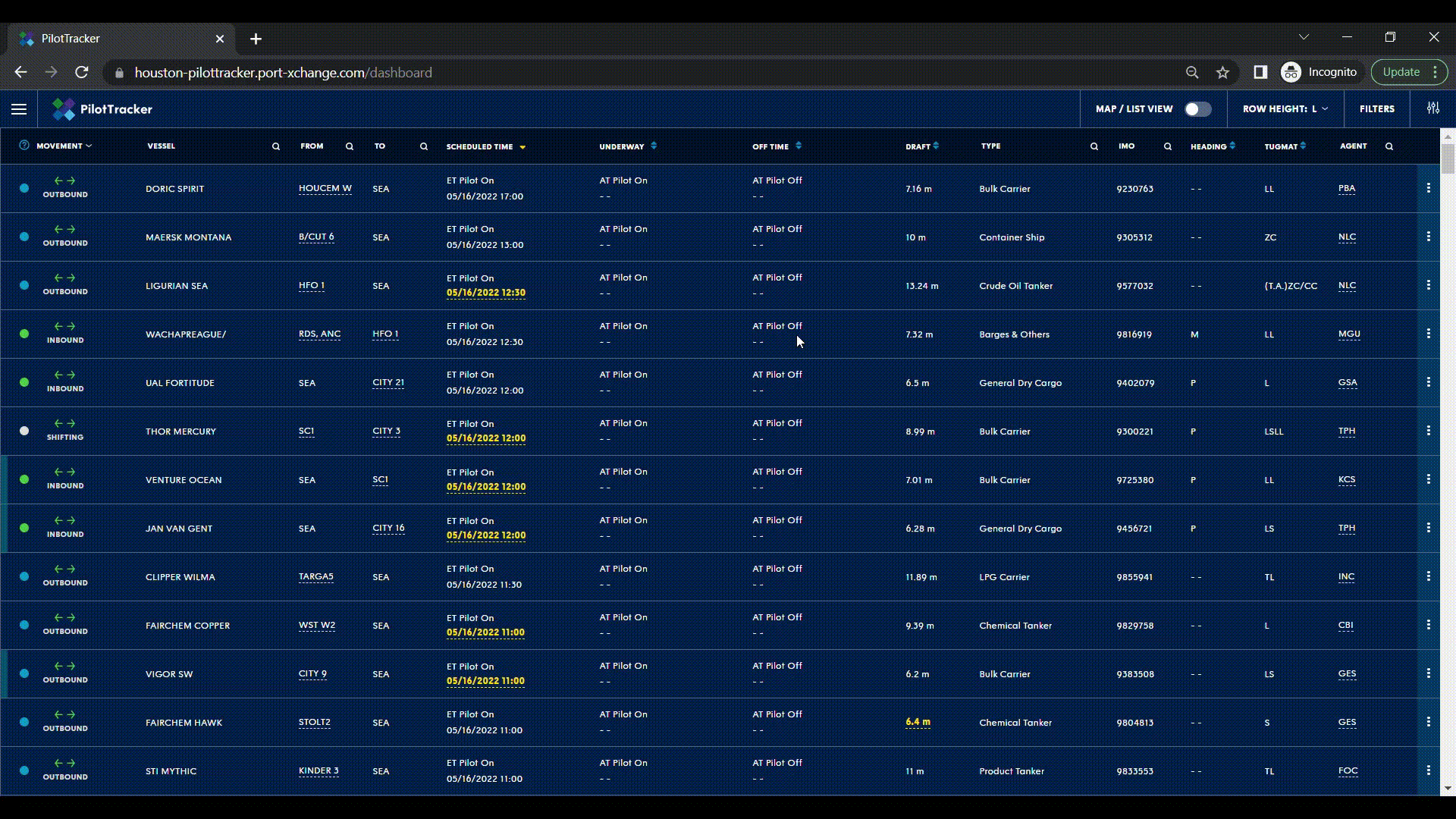Open the Filters panel
The image size is (1456, 819).
(1376, 109)
